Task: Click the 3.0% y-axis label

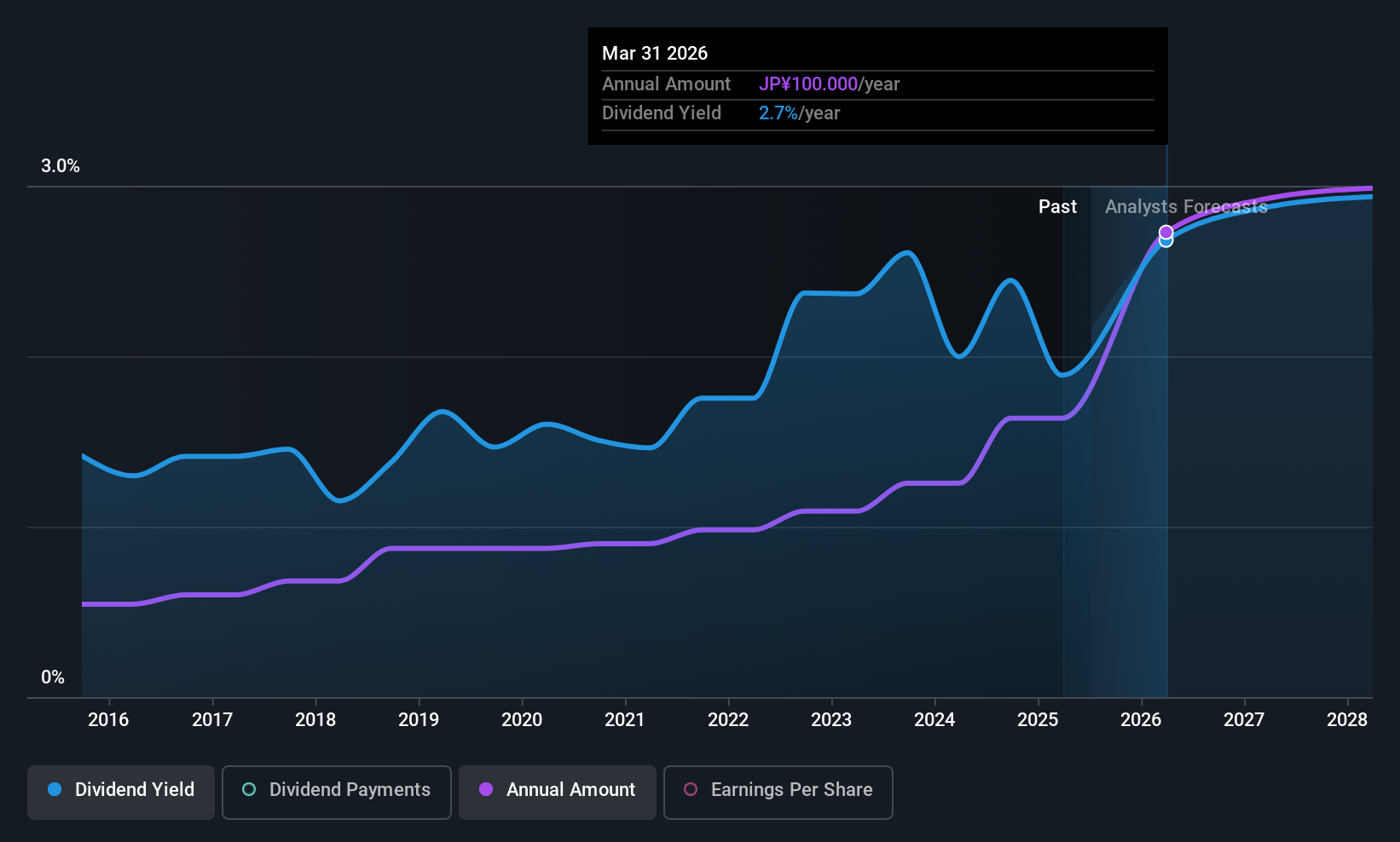Action: (61, 166)
